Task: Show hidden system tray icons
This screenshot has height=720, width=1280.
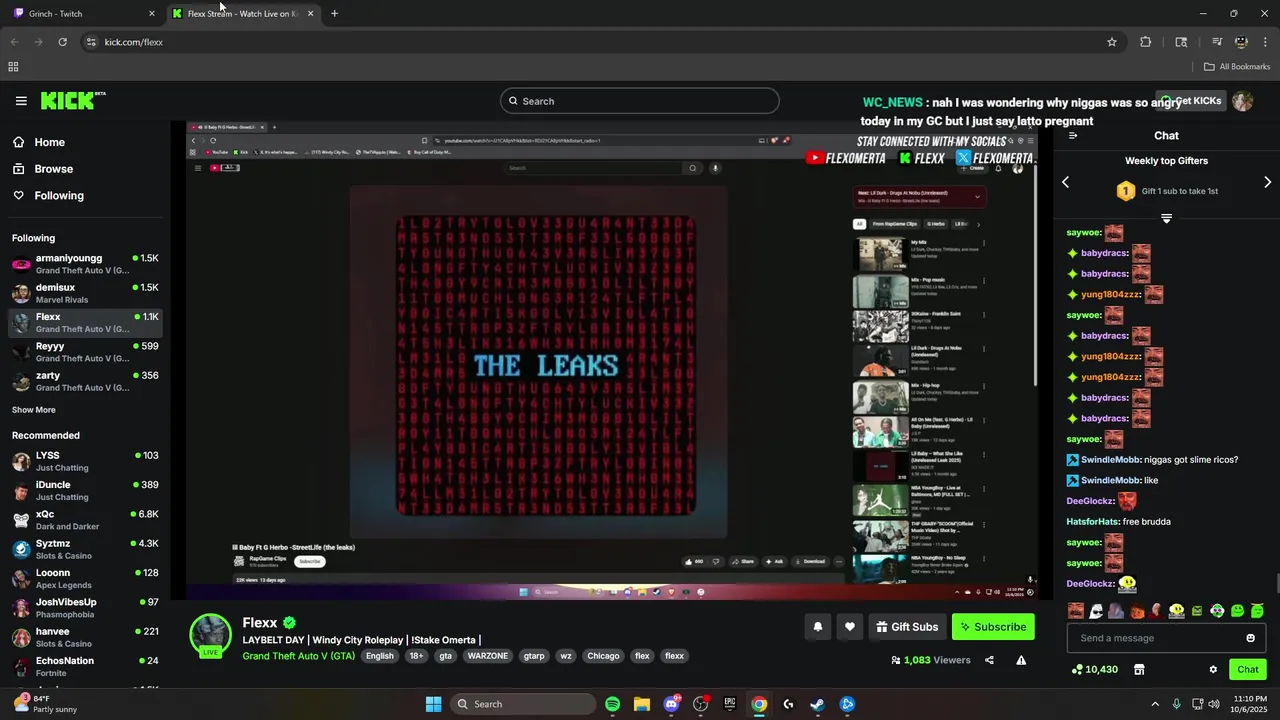Action: coord(1155,704)
